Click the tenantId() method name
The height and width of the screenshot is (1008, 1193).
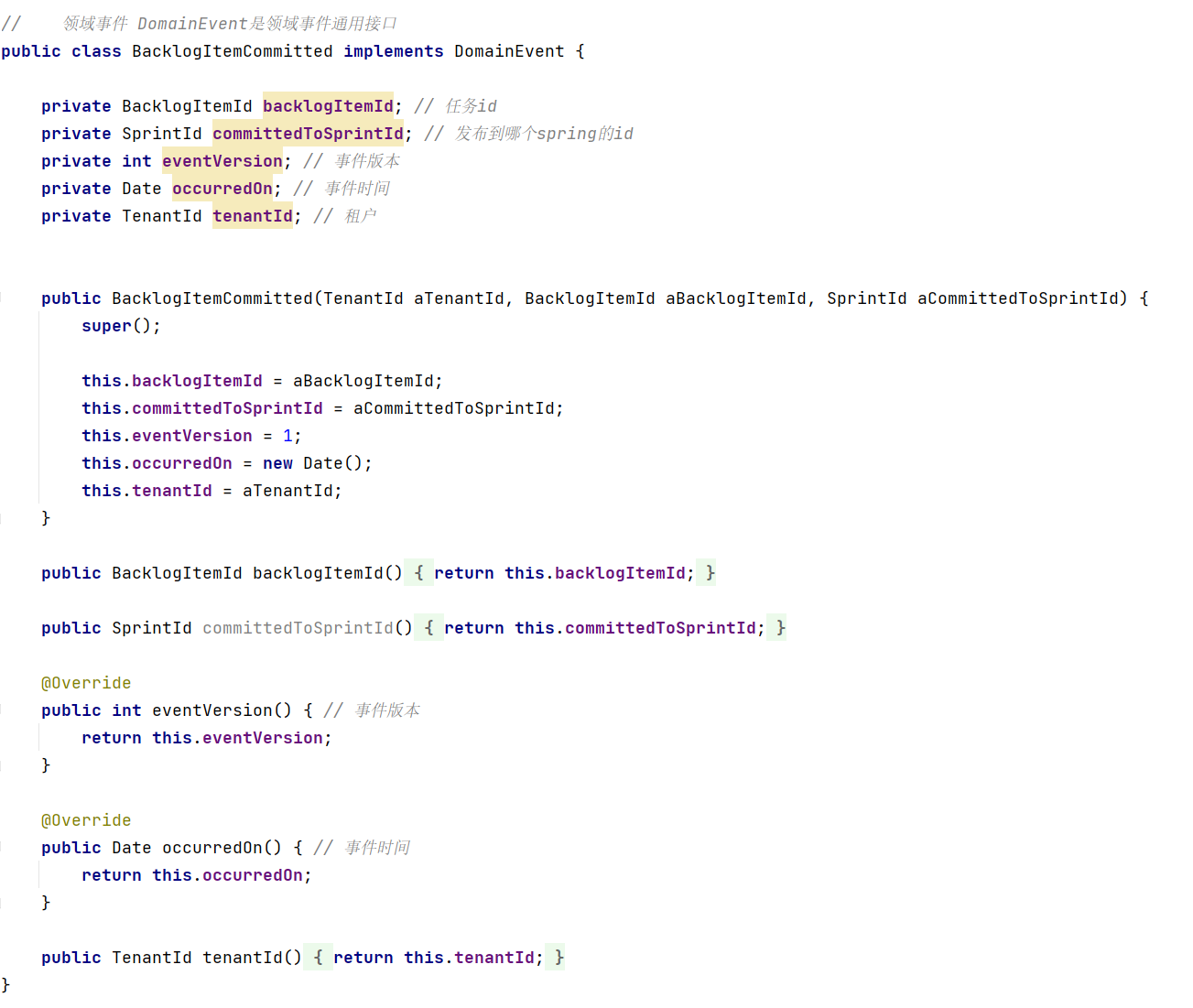pyautogui.click(x=243, y=958)
